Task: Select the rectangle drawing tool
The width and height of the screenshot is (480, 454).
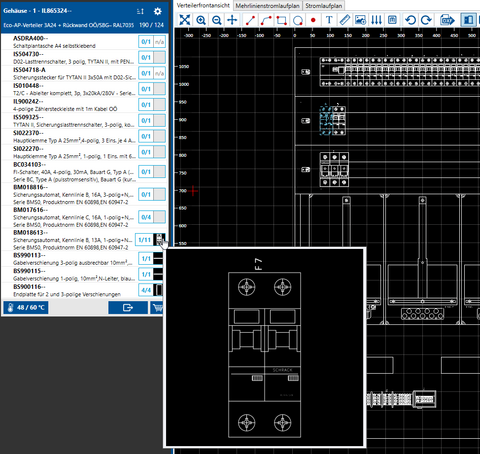Action: (281, 20)
